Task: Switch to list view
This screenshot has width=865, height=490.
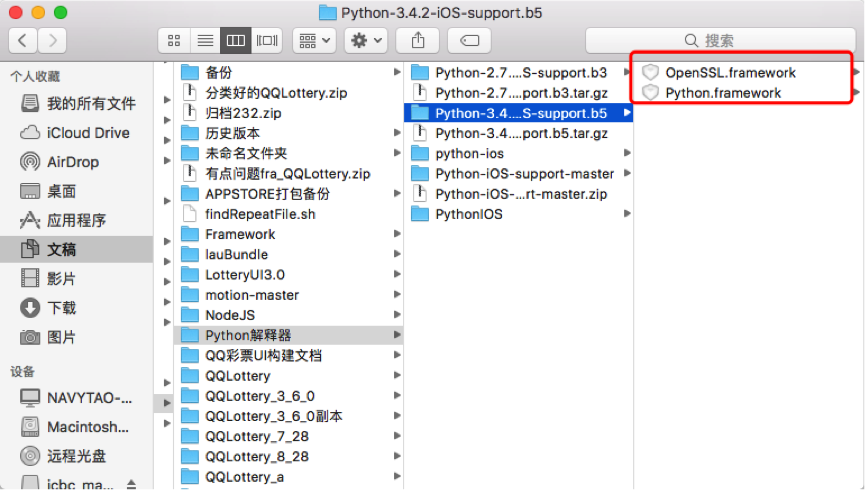Action: pyautogui.click(x=205, y=40)
